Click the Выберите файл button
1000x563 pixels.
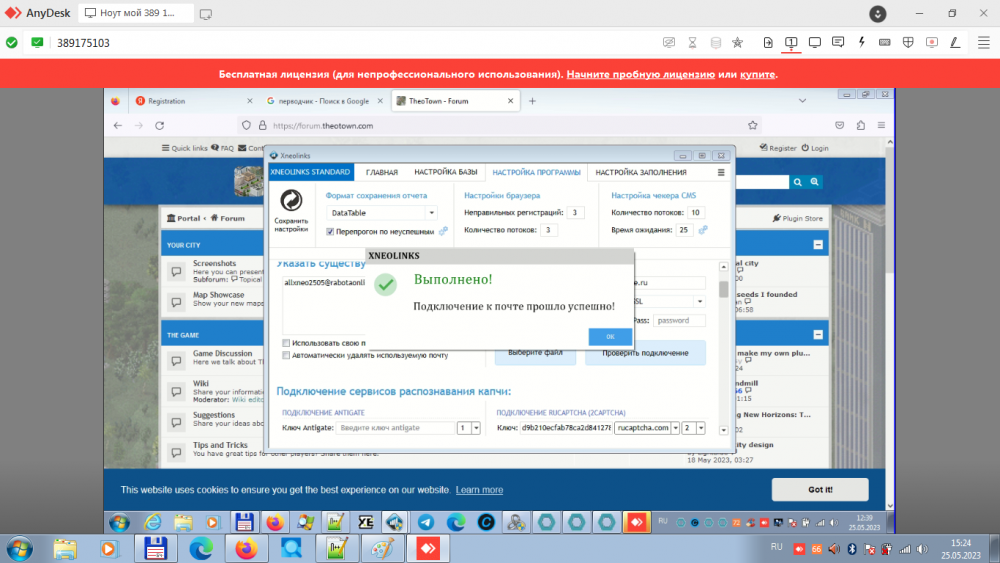535,353
